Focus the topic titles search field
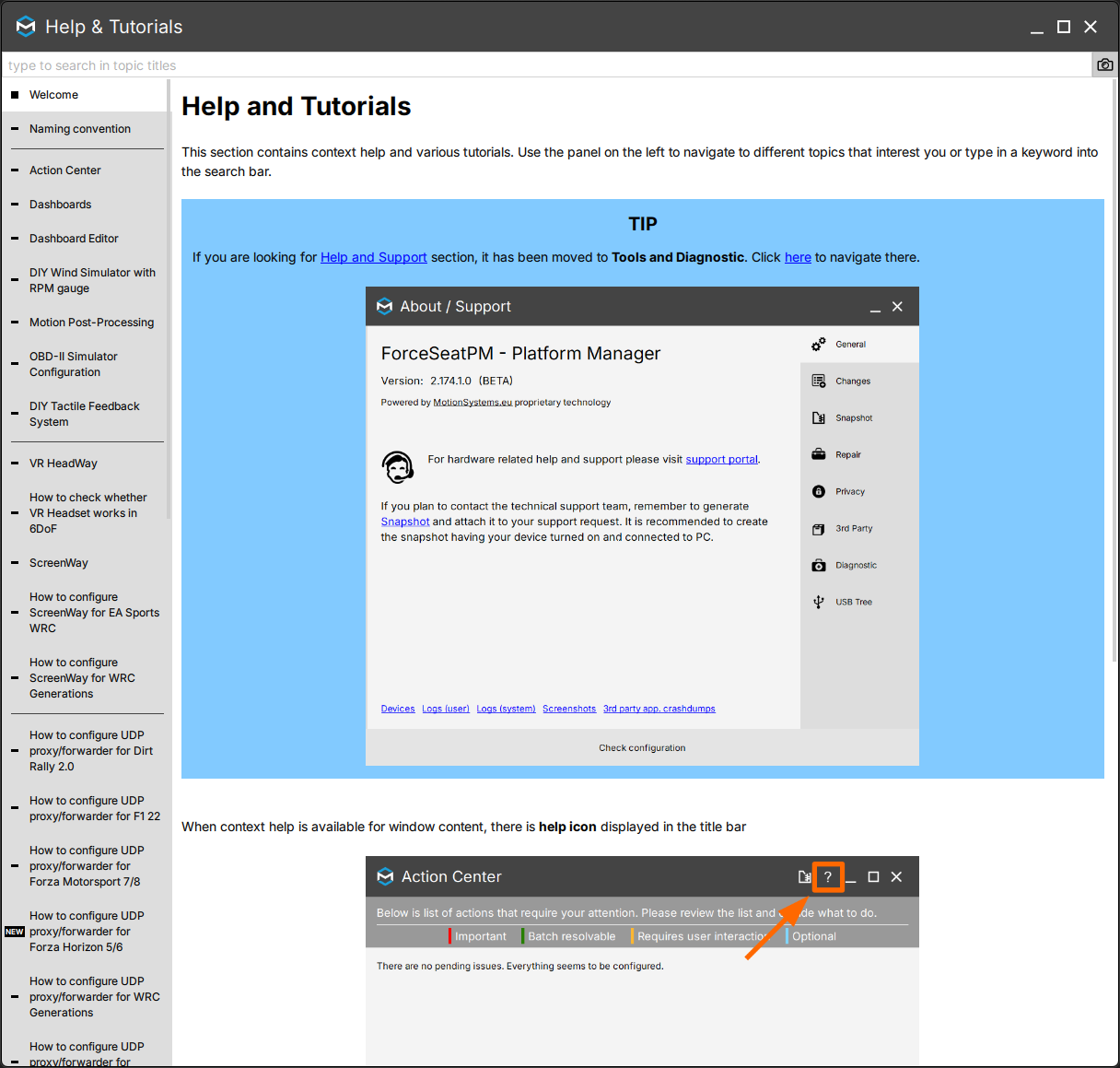Viewport: 1120px width, 1068px height. pos(546,65)
